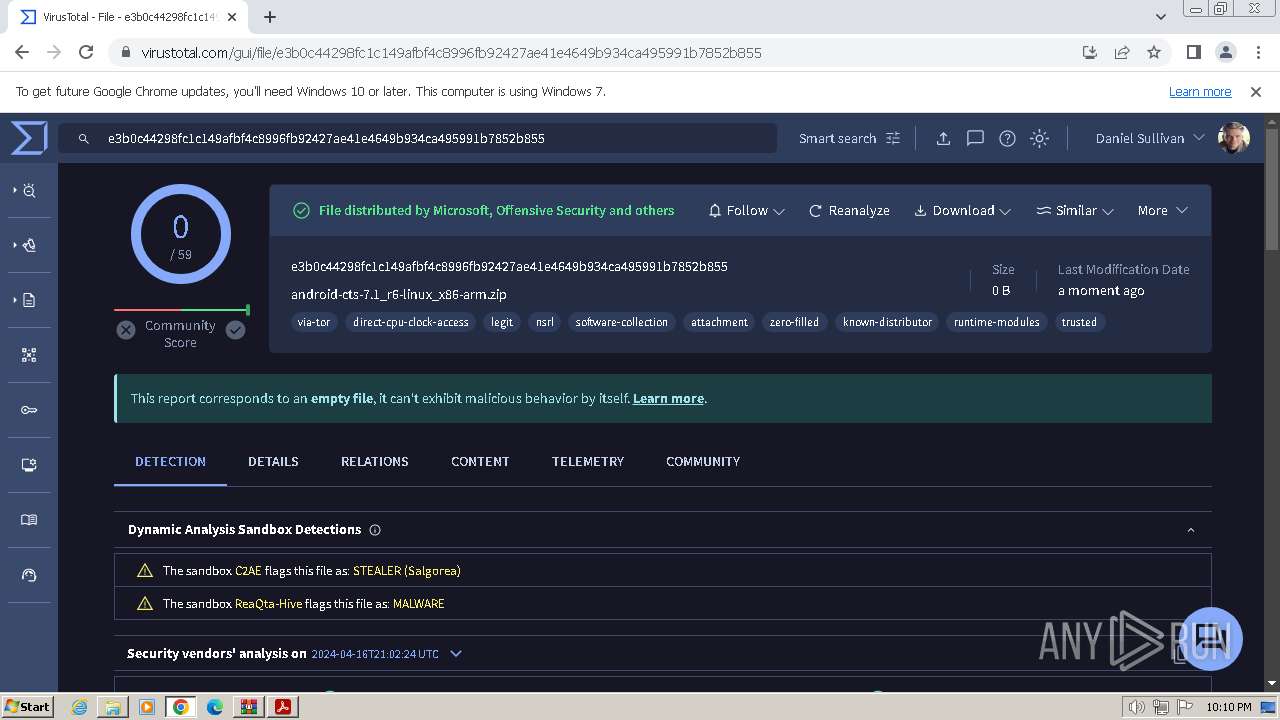Click the direct-cpu-clock-access tag
The width and height of the screenshot is (1280, 720).
click(411, 322)
